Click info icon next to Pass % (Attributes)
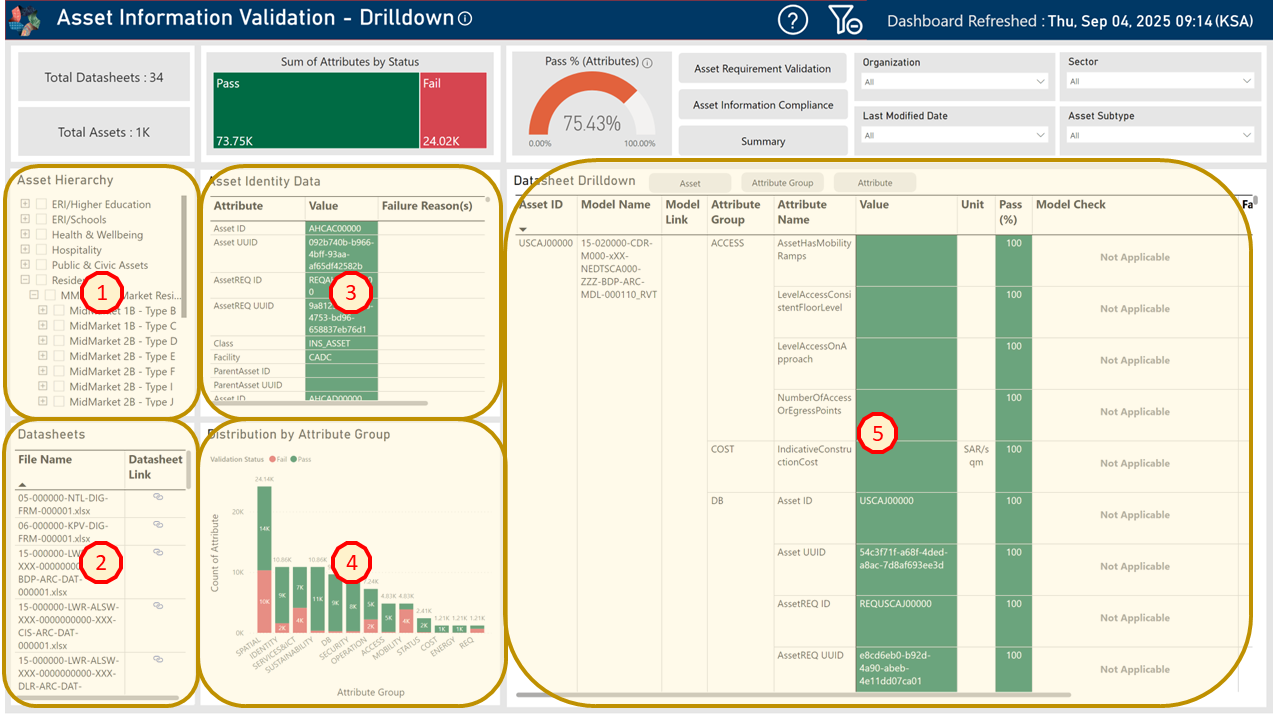Image resolution: width=1280 pixels, height=720 pixels. coord(647,63)
